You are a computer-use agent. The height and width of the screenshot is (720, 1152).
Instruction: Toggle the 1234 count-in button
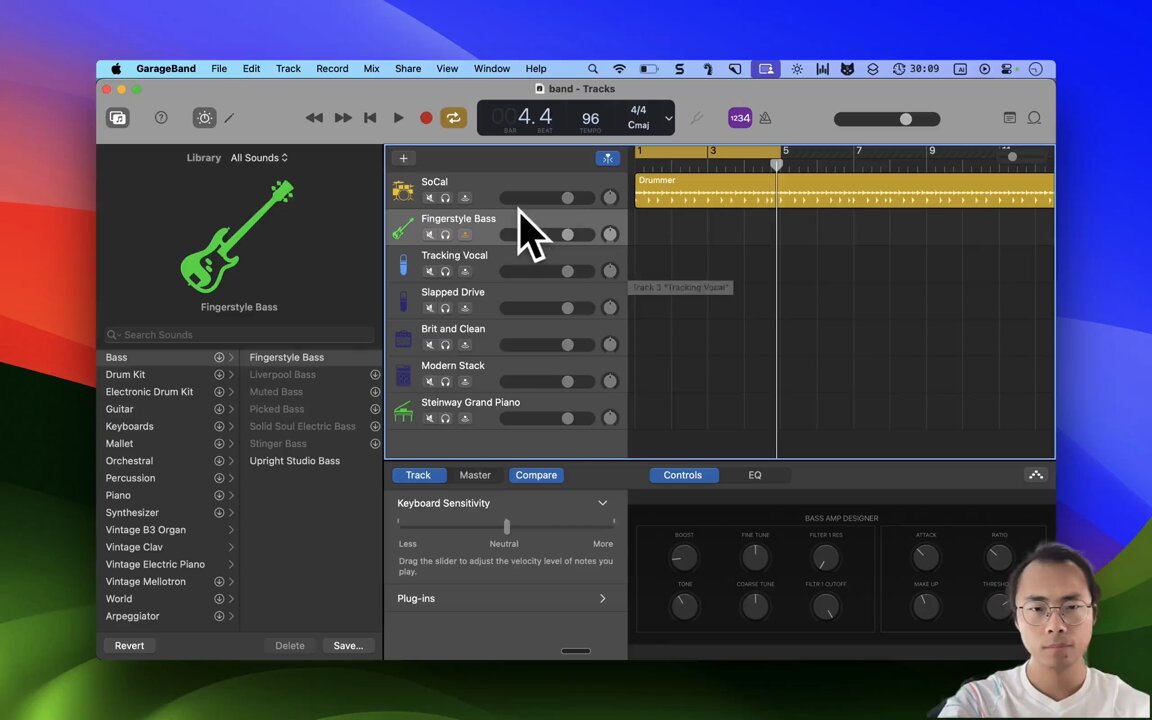739,118
